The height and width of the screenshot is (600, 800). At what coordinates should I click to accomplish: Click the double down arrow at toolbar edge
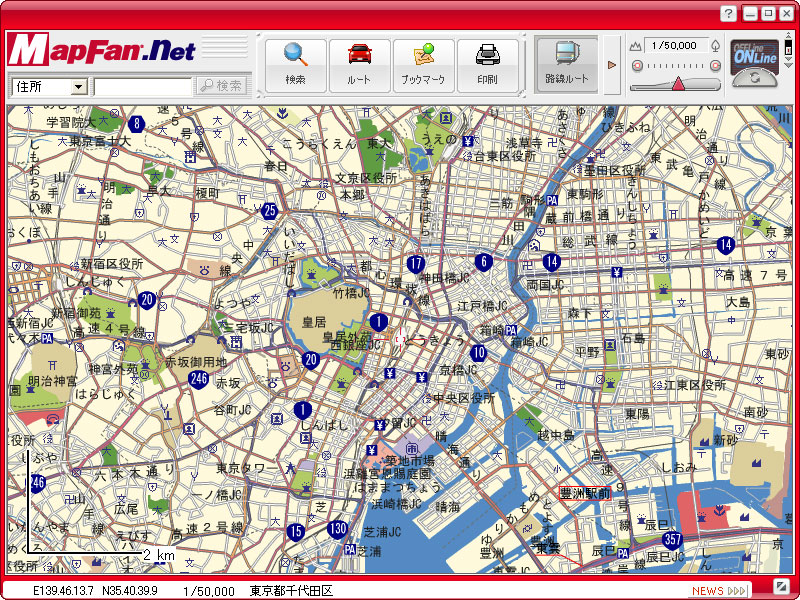click(789, 64)
